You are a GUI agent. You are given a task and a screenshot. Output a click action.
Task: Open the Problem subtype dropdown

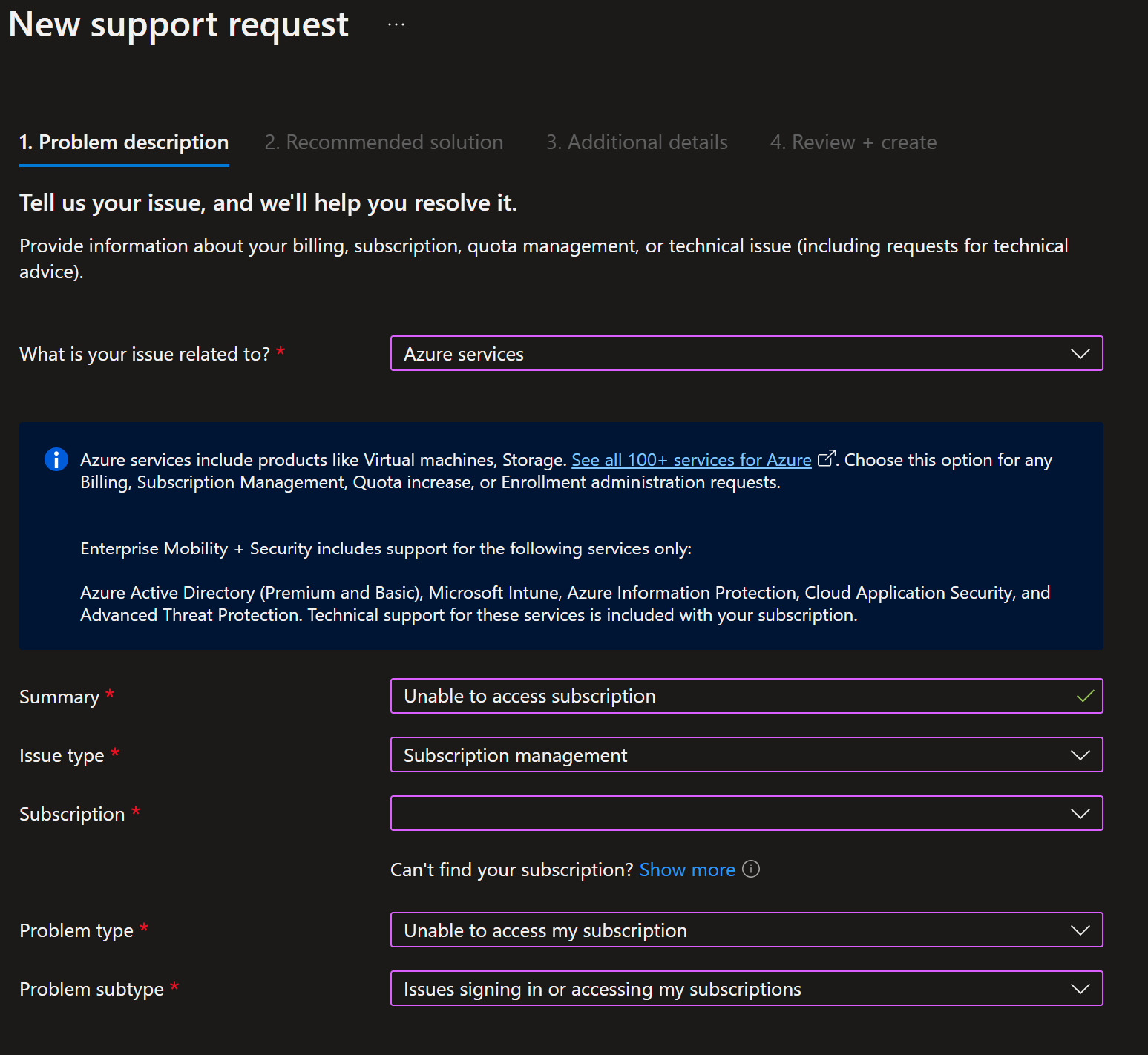(747, 988)
